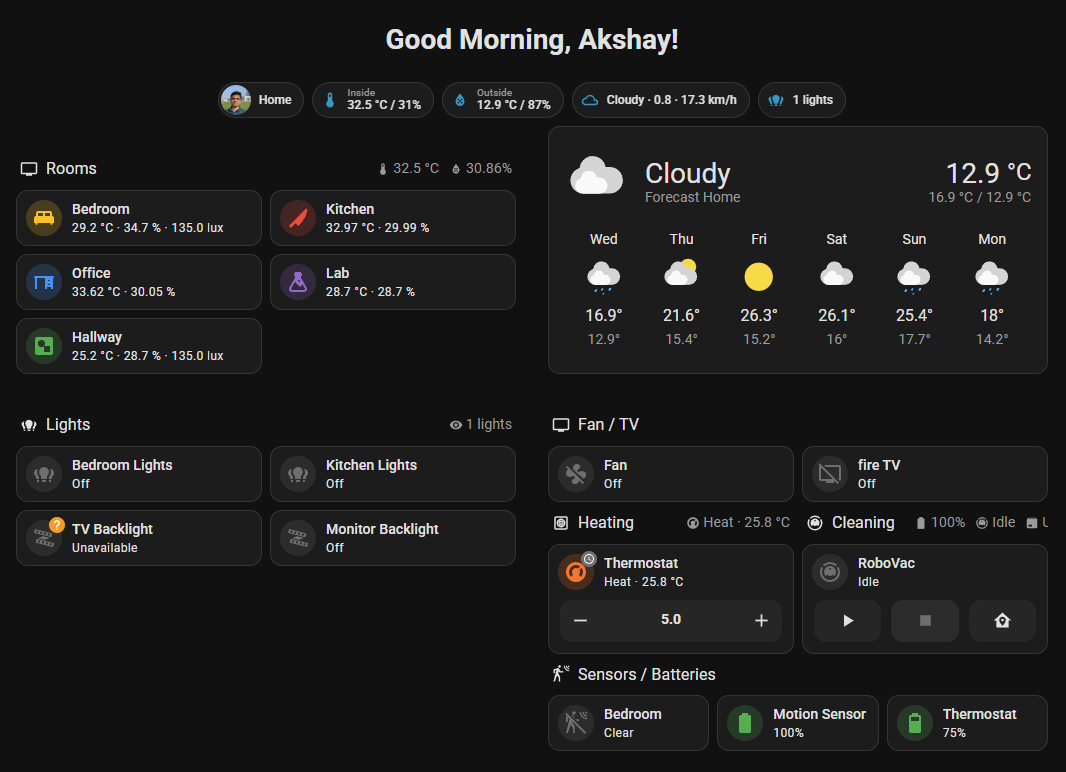Click the Hallway room icon

click(x=44, y=346)
